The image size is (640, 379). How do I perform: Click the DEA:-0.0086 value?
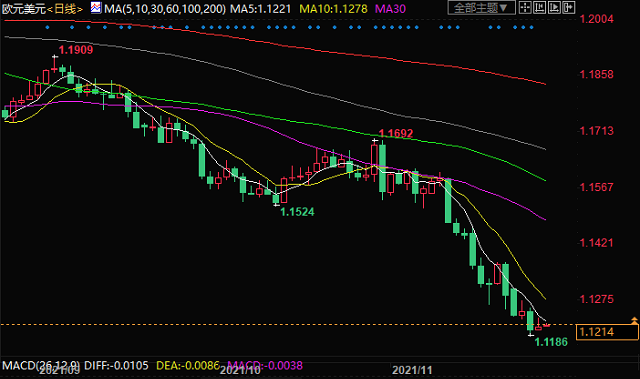[x=188, y=365]
